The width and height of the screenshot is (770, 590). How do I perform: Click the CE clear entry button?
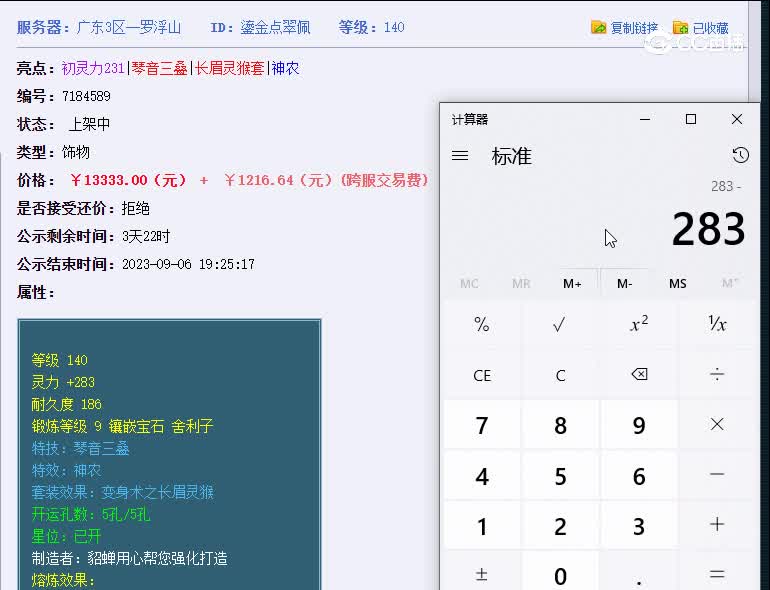coord(482,375)
